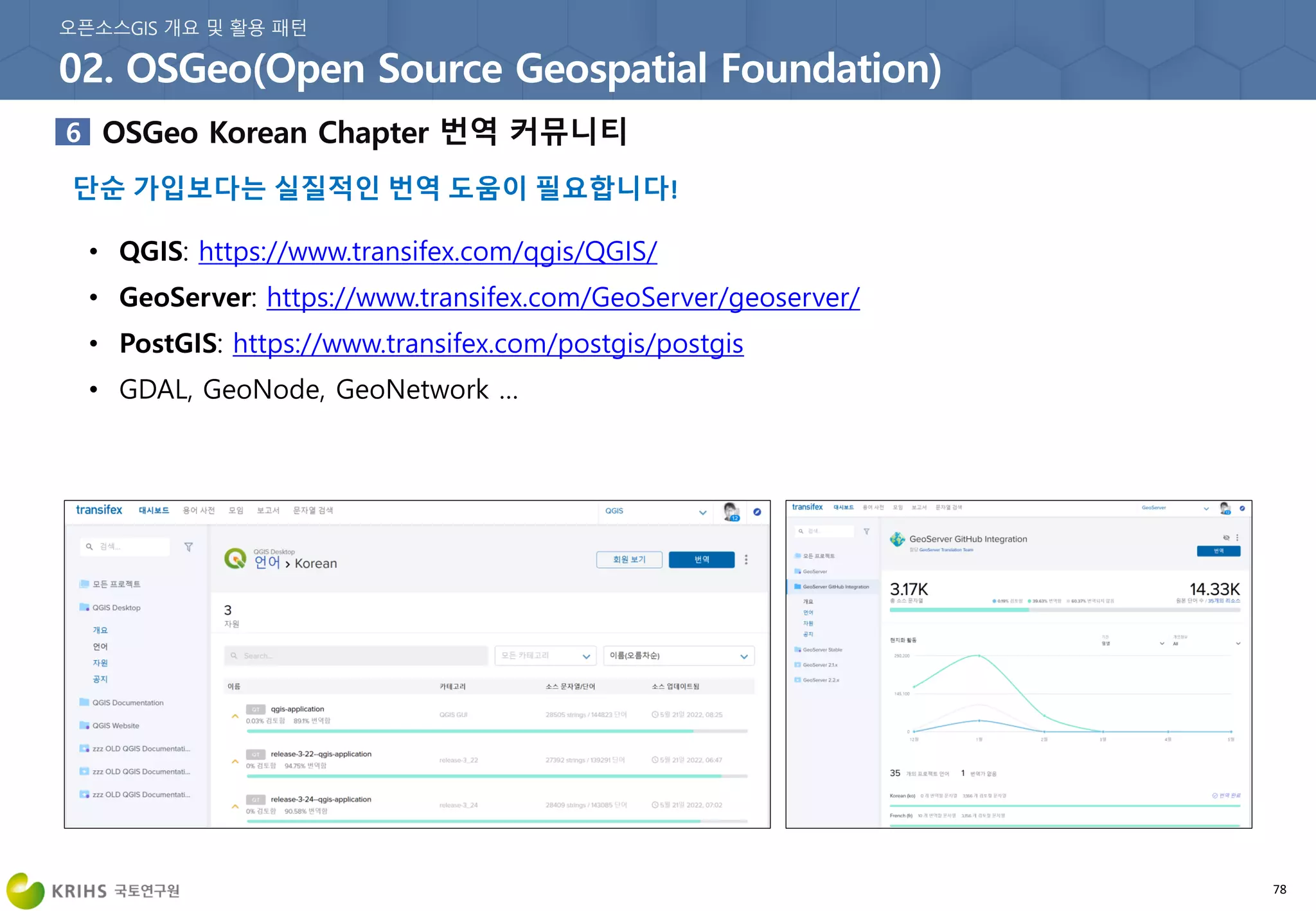Click the 언어 breadcrumb before Korean
The width and height of the screenshot is (1316, 911).
click(x=267, y=563)
